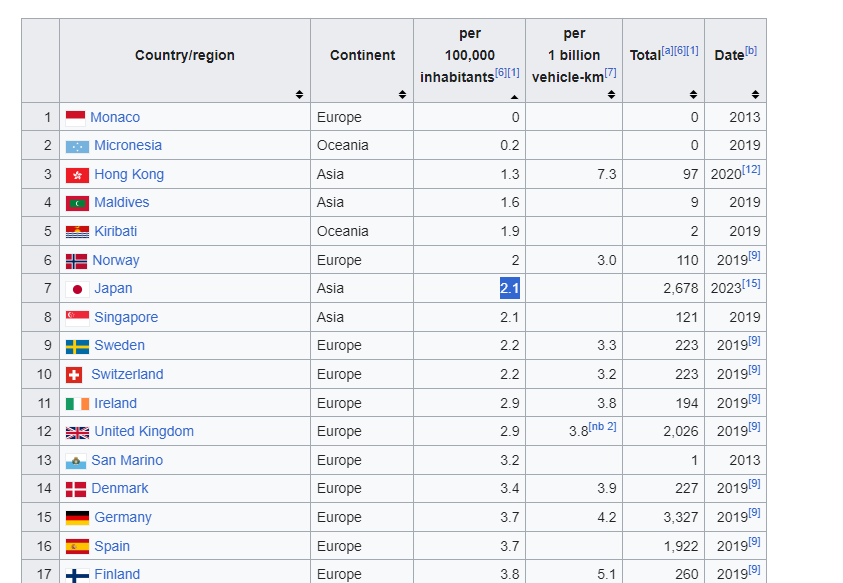843x583 pixels.
Task: Click the Norway flag icon
Action: point(76,261)
